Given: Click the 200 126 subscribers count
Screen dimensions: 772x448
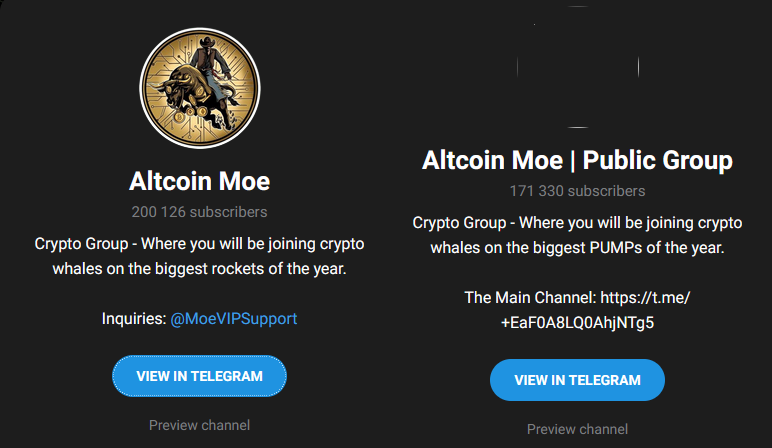Looking at the screenshot, I should (199, 212).
